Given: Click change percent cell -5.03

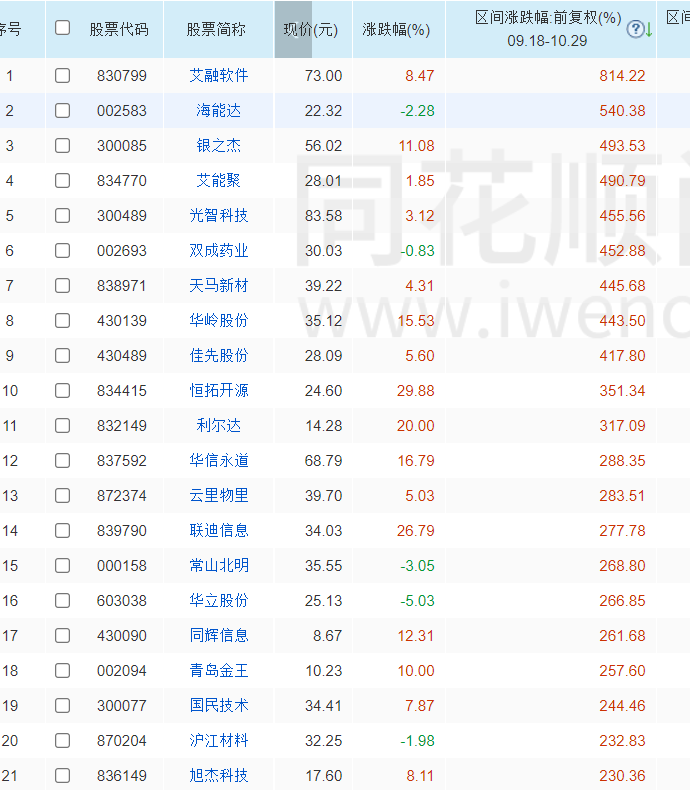Looking at the screenshot, I should [x=418, y=601].
